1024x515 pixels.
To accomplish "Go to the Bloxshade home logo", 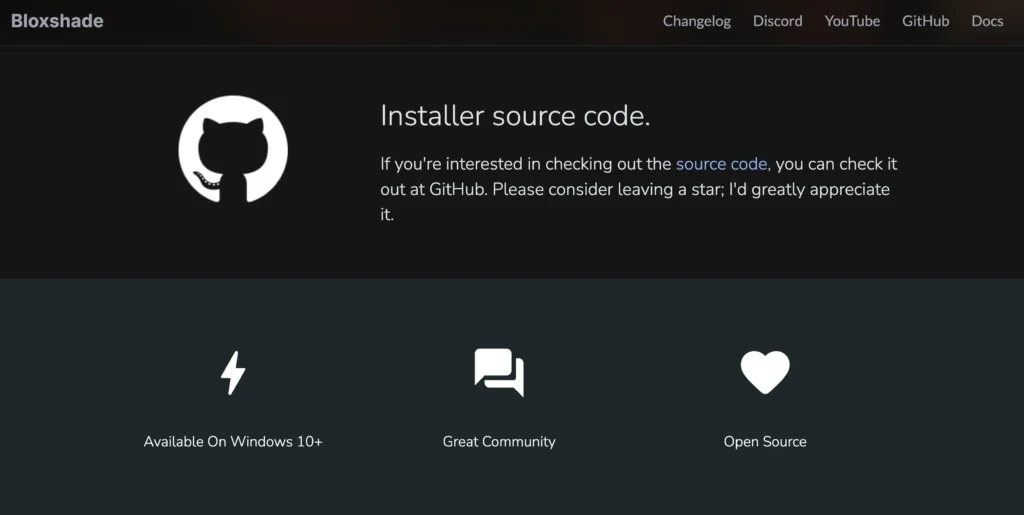I will (57, 21).
